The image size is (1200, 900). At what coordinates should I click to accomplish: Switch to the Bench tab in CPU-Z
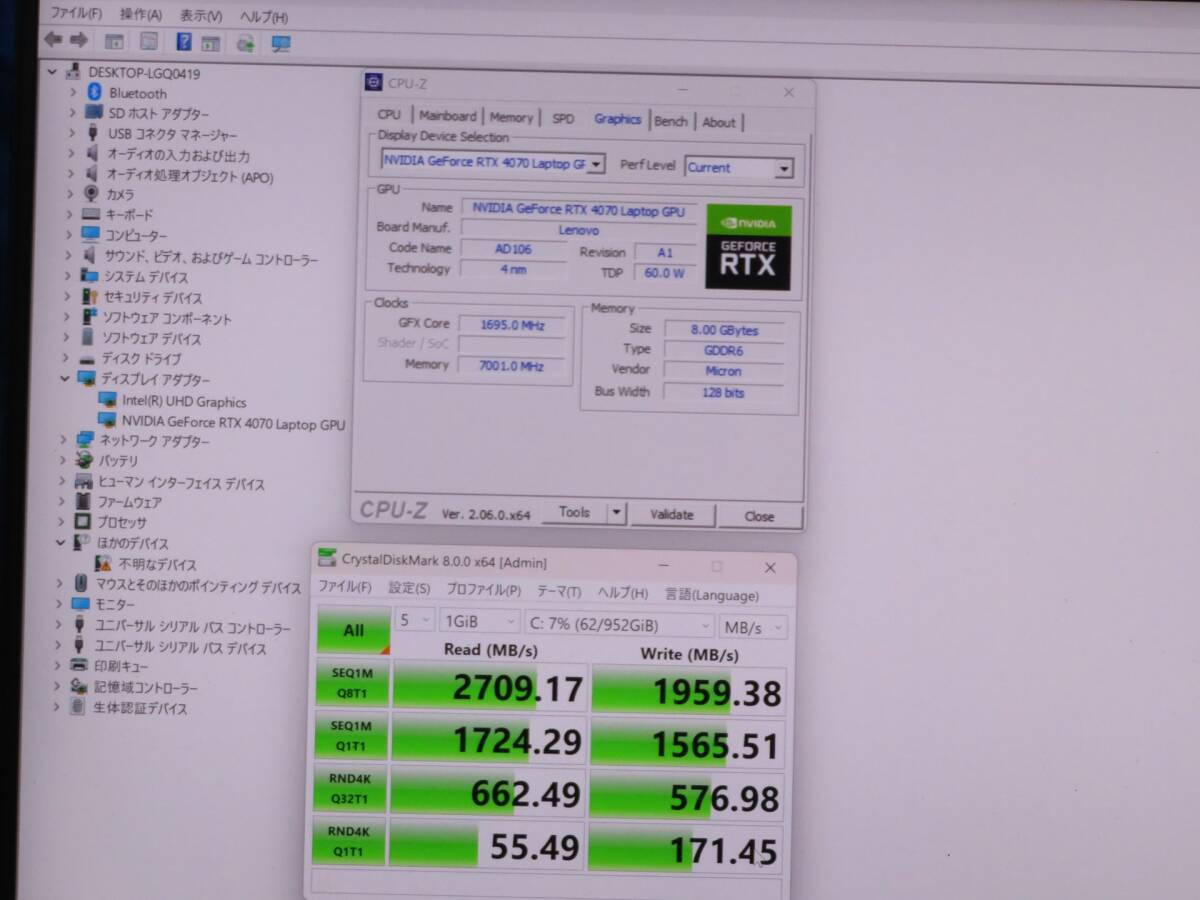[x=671, y=121]
